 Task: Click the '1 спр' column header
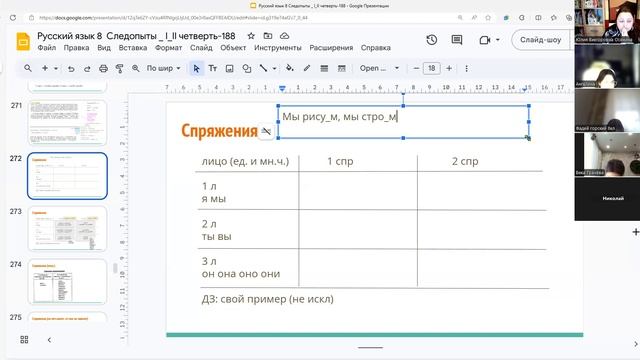tap(340, 161)
